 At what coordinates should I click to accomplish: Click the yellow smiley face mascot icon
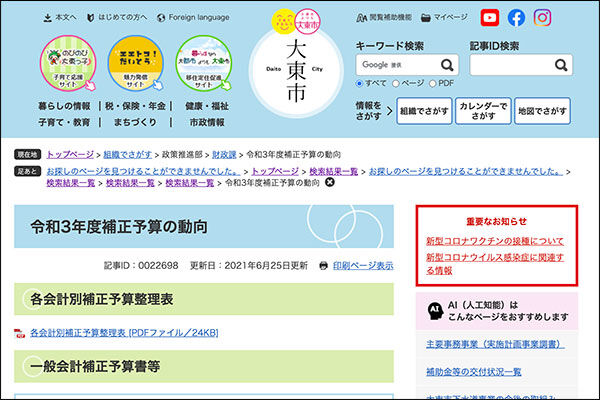pos(283,21)
